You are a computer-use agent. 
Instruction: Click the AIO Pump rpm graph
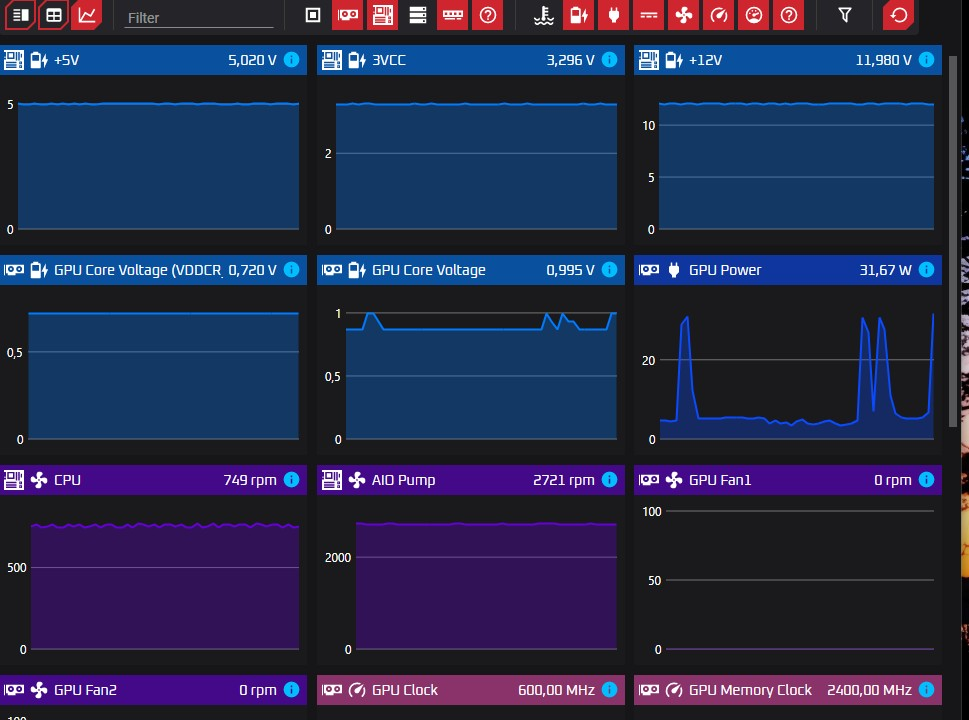486,585
